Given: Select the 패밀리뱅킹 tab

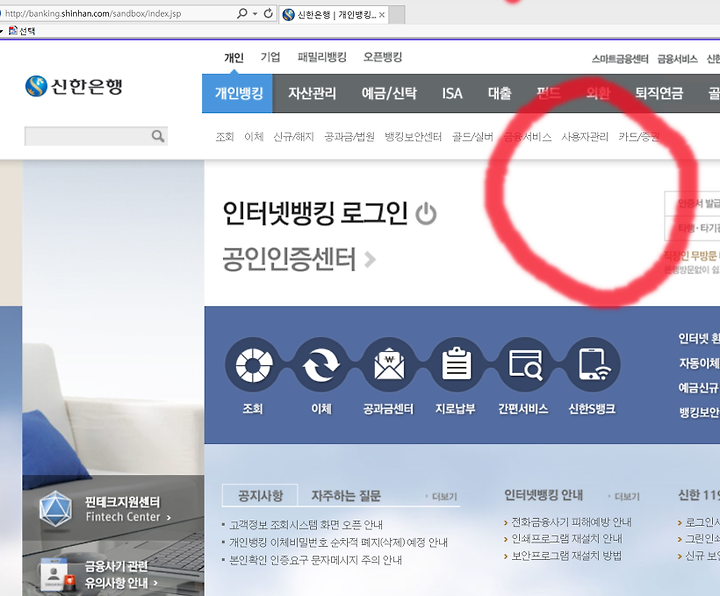Looking at the screenshot, I should click(x=322, y=57).
